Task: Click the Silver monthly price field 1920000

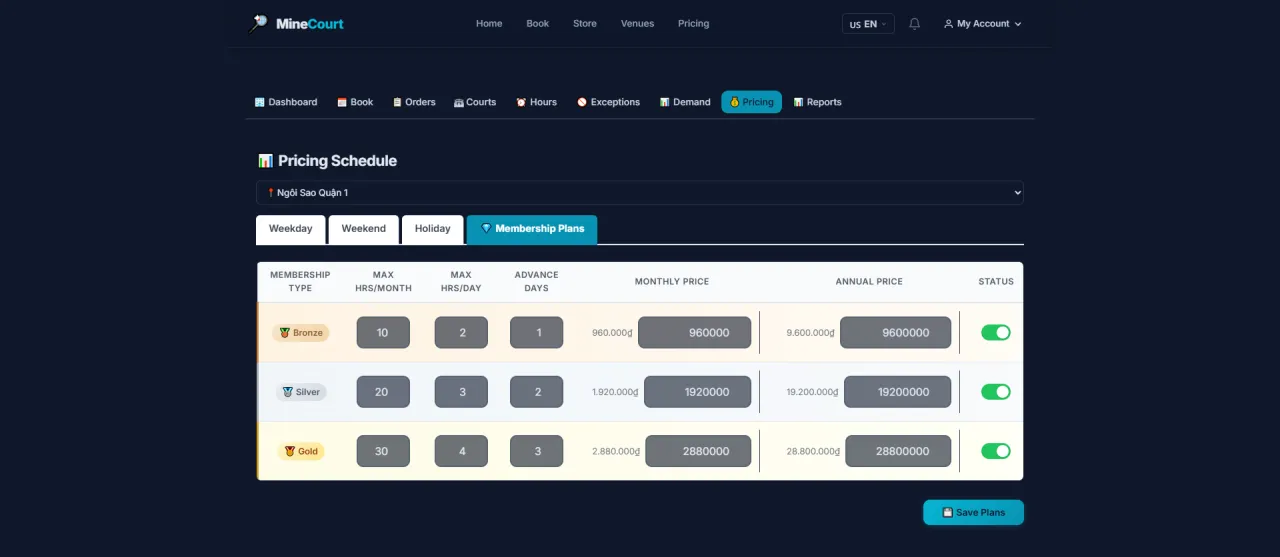Action: coord(698,392)
